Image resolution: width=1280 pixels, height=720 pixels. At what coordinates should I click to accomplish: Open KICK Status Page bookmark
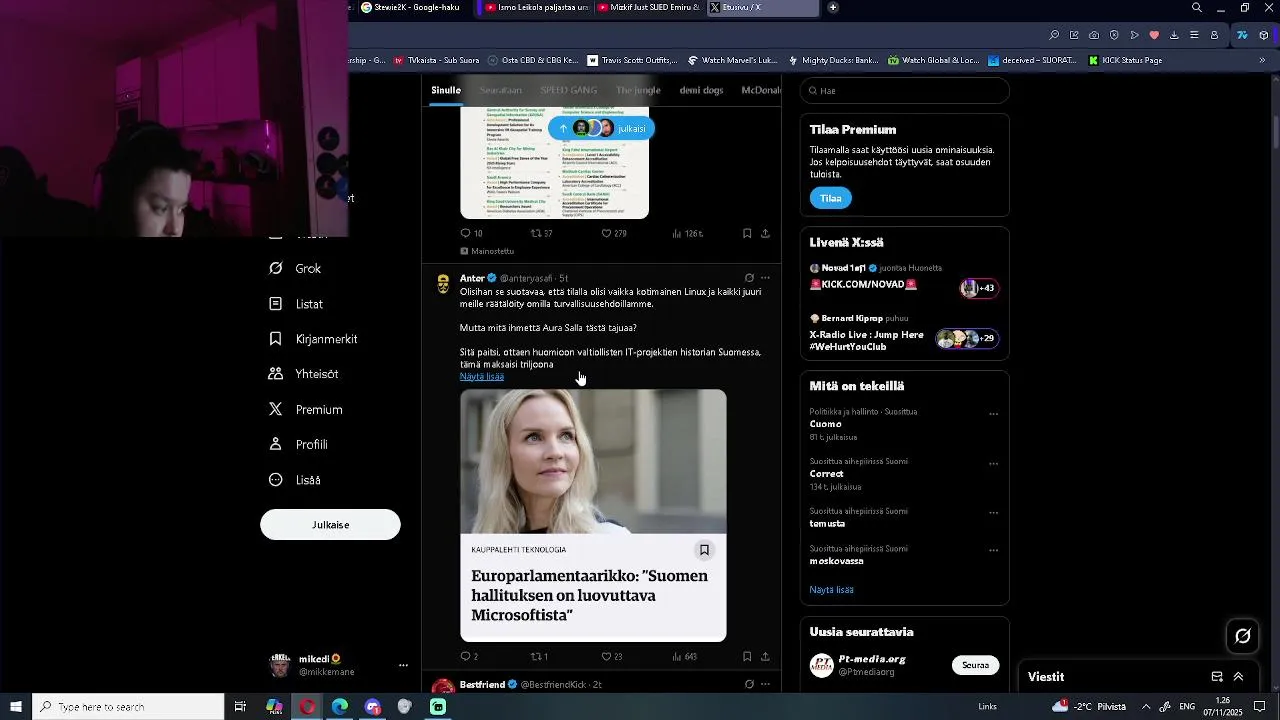click(x=1125, y=60)
